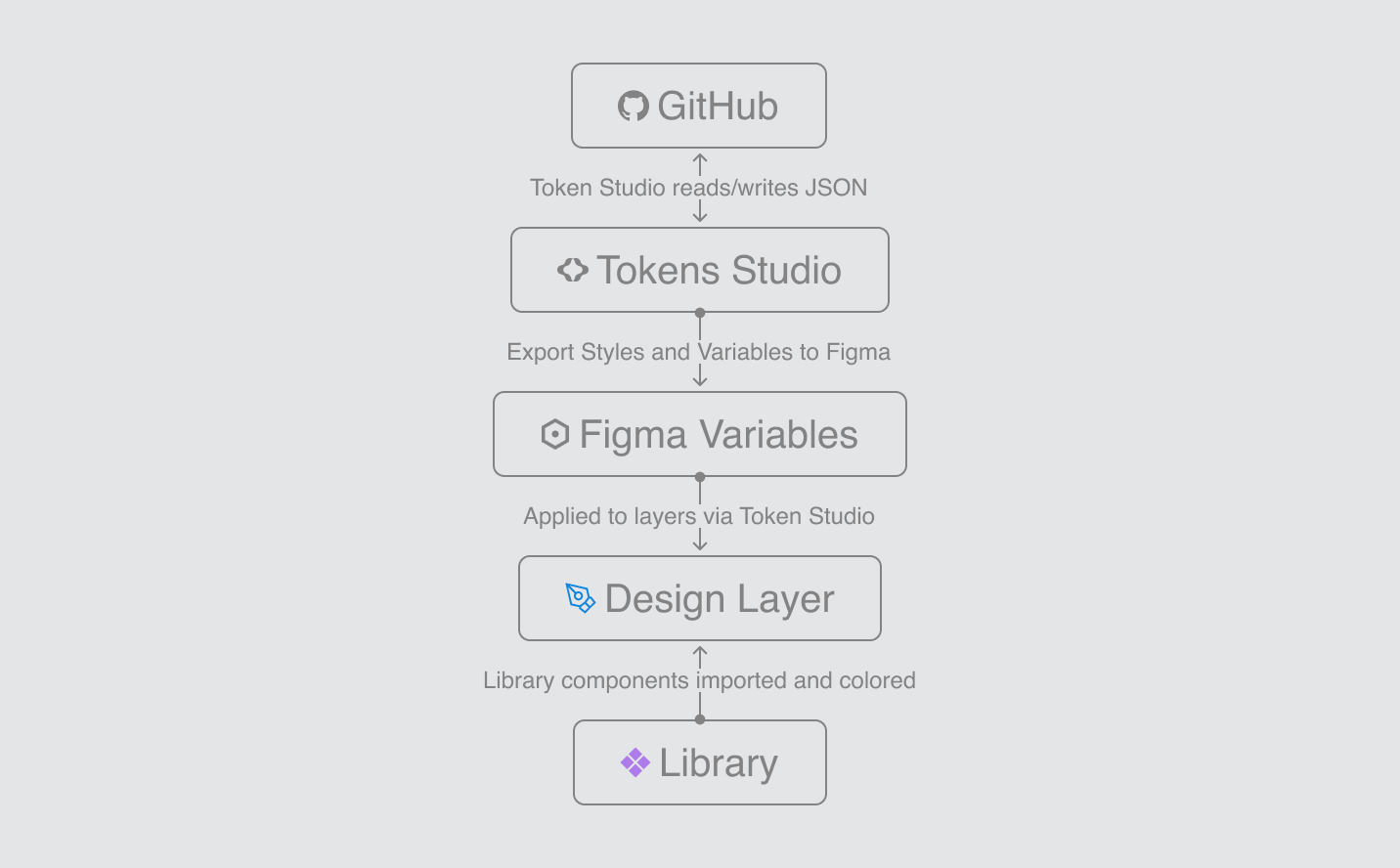This screenshot has height=868, width=1400.
Task: Click the GitHub octocat logo icon
Action: [x=634, y=106]
